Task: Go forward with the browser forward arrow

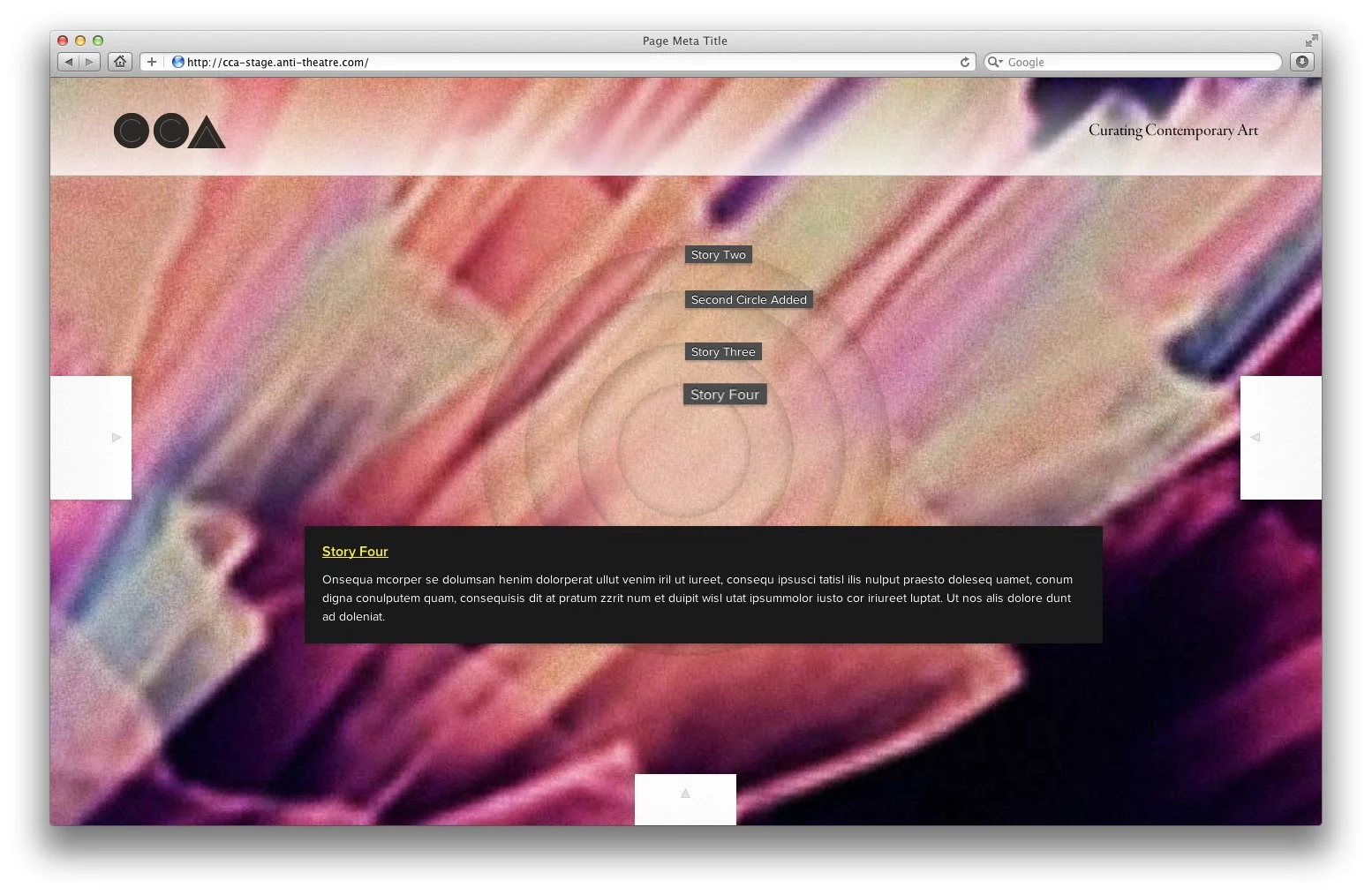Action: click(x=89, y=62)
